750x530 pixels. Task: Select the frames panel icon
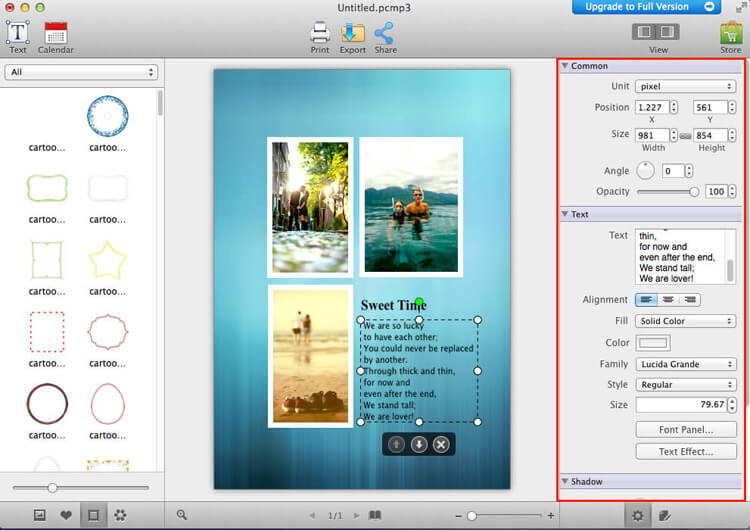93,515
